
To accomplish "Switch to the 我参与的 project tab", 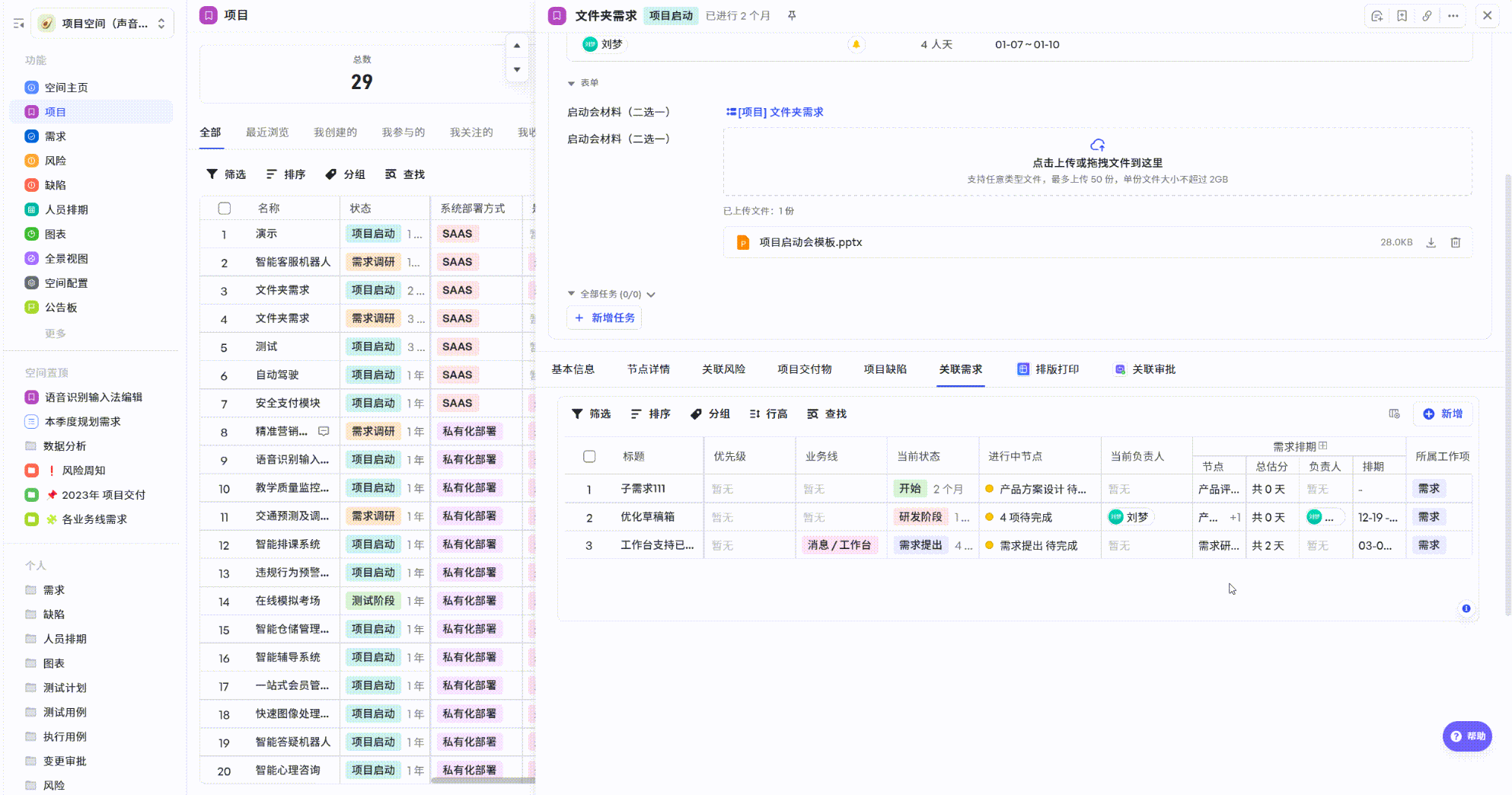I will pyautogui.click(x=404, y=132).
